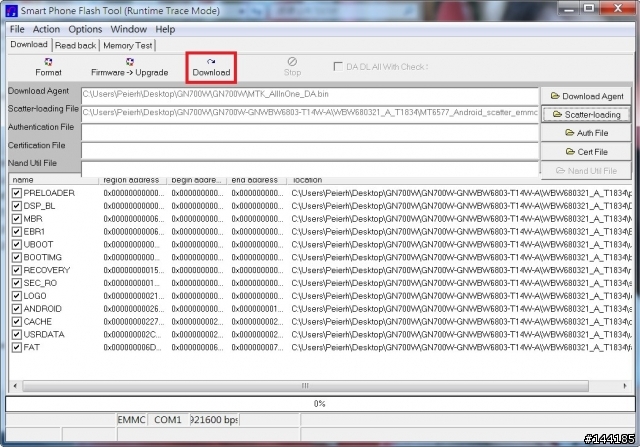Click the Authentication File input field

click(x=310, y=132)
